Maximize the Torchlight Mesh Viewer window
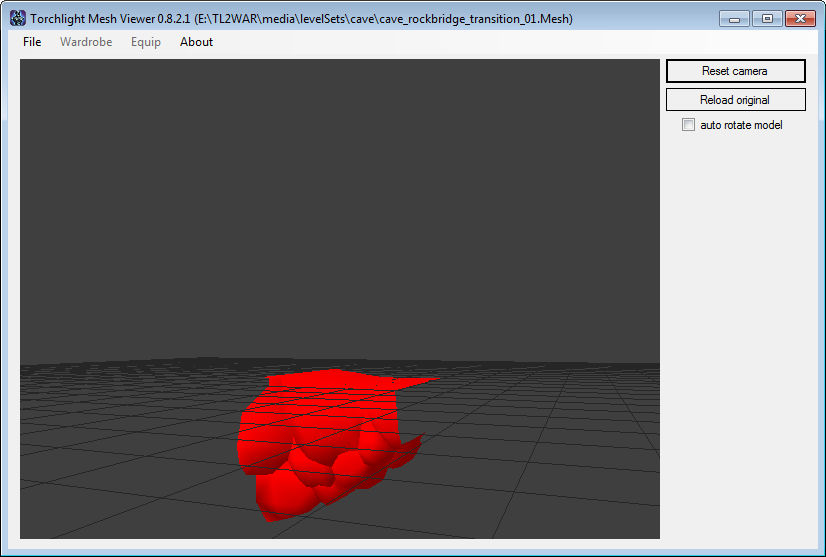This screenshot has width=826, height=557. (x=767, y=18)
